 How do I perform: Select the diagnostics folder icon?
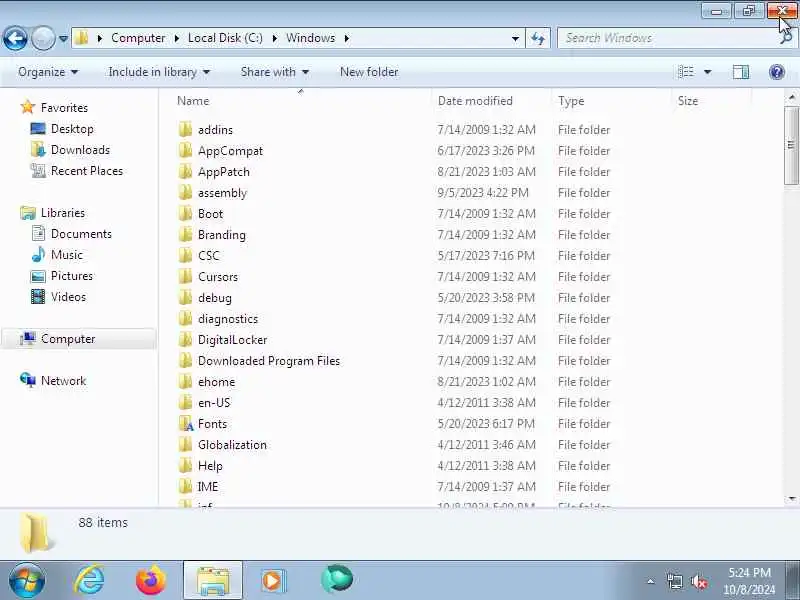point(186,318)
